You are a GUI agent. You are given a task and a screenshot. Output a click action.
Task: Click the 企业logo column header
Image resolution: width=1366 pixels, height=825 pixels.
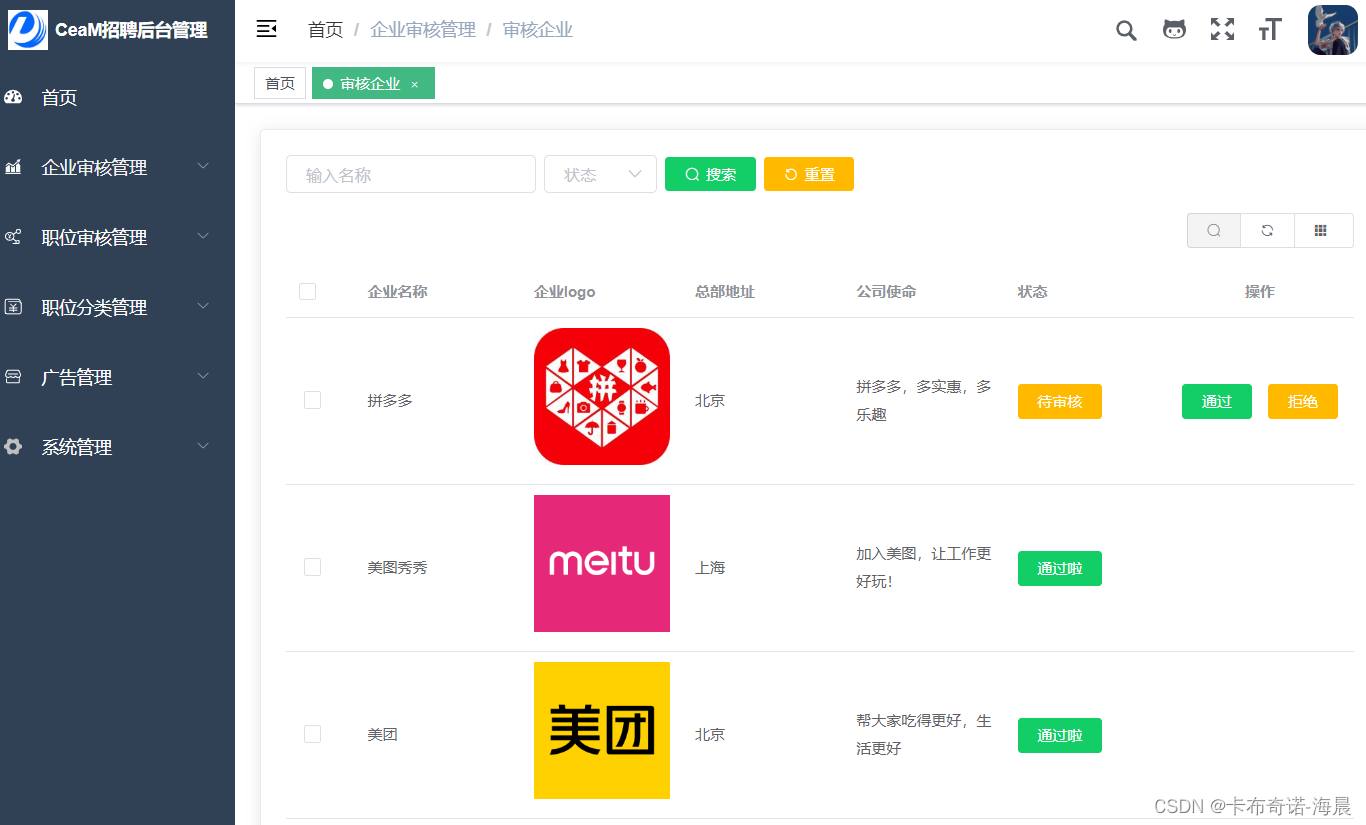pos(565,292)
